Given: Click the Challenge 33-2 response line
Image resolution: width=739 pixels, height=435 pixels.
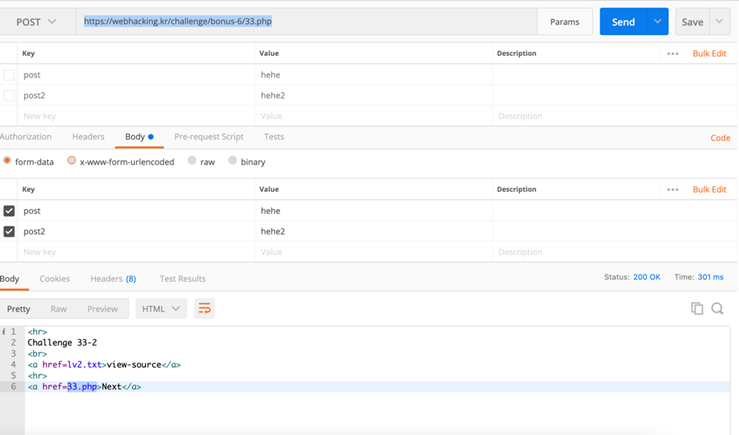Looking at the screenshot, I should (62, 343).
